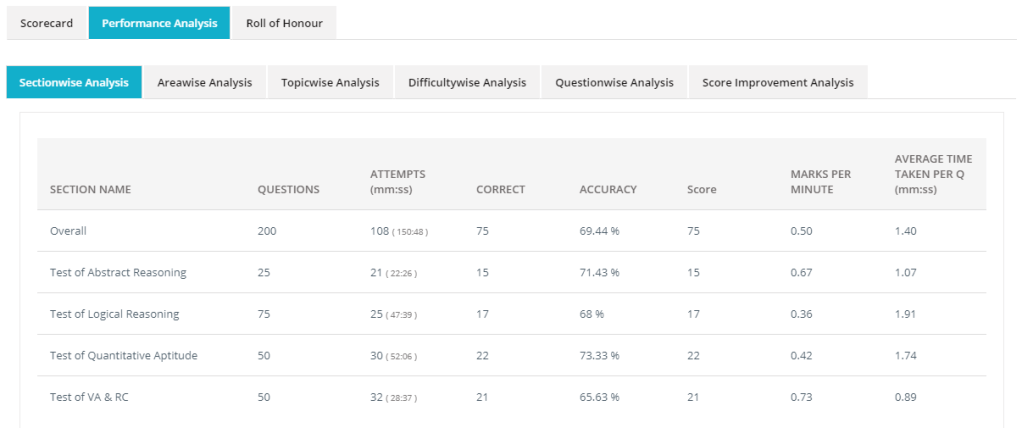Viewport: 1022px width, 428px height.
Task: Open the Score Improvement Analysis tab
Action: pos(777,82)
